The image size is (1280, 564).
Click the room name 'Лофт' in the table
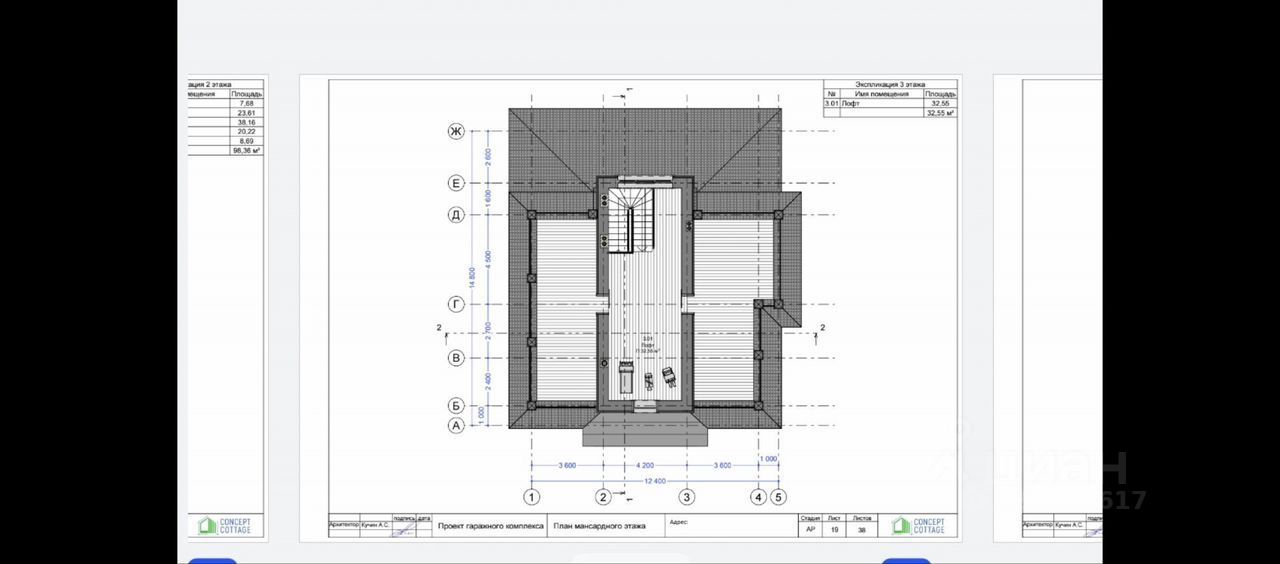coord(851,103)
